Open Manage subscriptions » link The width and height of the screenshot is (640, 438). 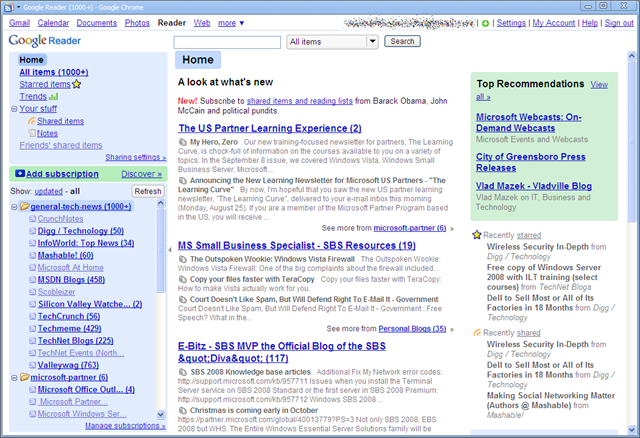coord(125,426)
